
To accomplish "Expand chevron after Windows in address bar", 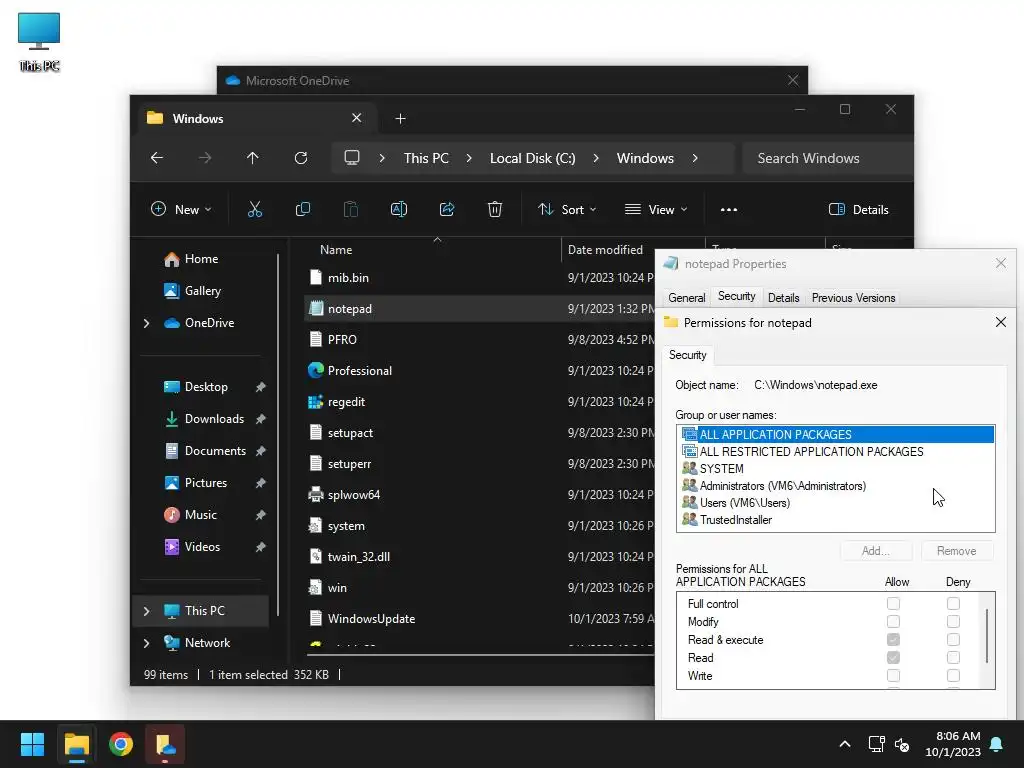I will coord(695,158).
